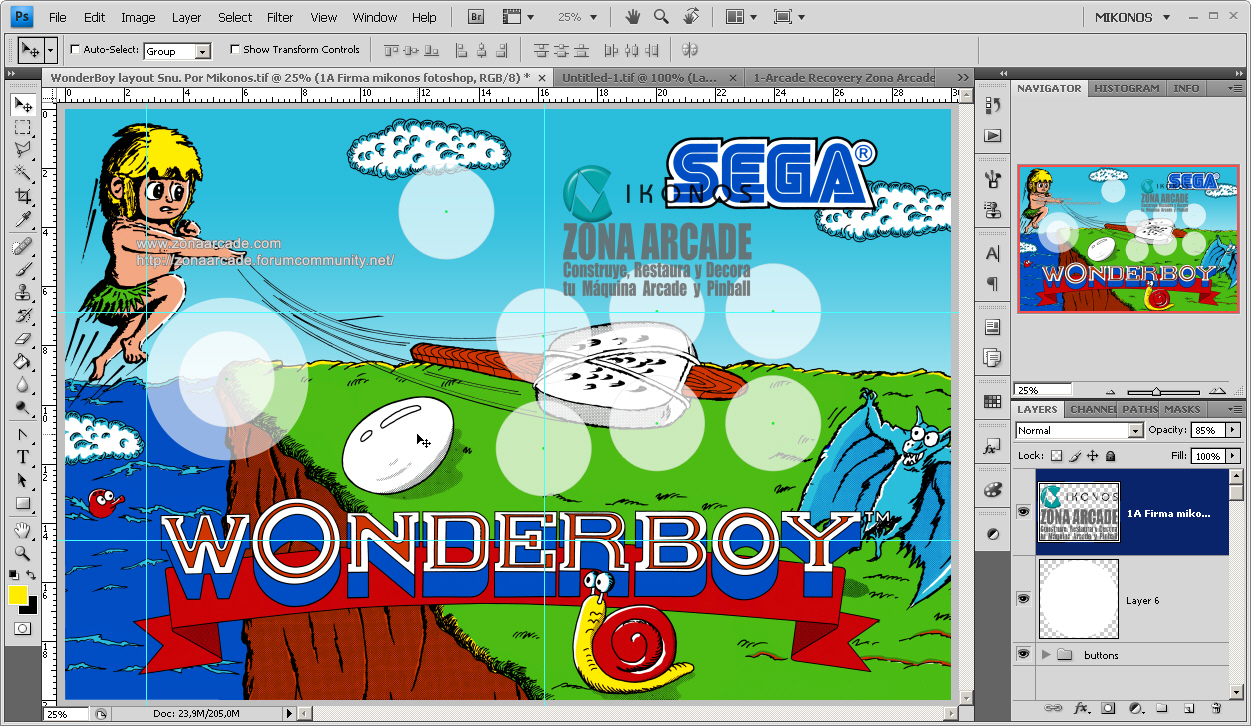Image resolution: width=1251 pixels, height=726 pixels.
Task: Tick the Show Transform Controls checkbox
Action: [235, 49]
